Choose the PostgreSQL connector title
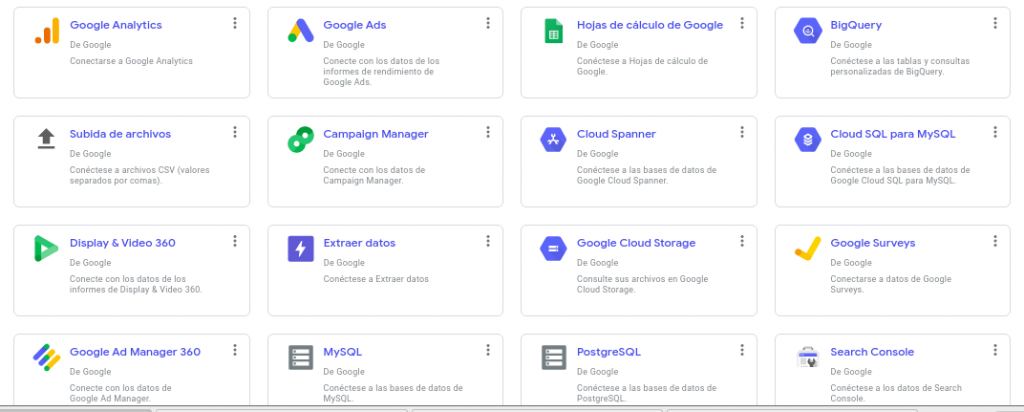 click(608, 352)
